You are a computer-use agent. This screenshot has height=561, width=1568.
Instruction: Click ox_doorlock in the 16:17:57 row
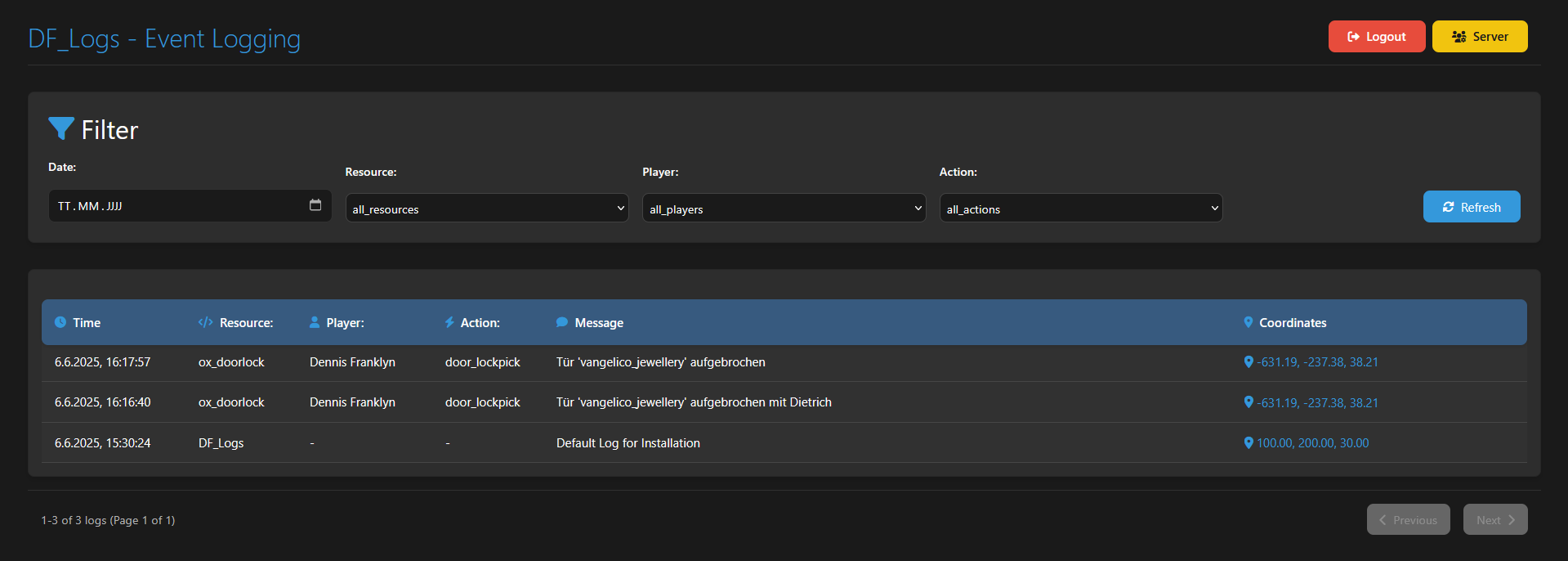(x=231, y=362)
